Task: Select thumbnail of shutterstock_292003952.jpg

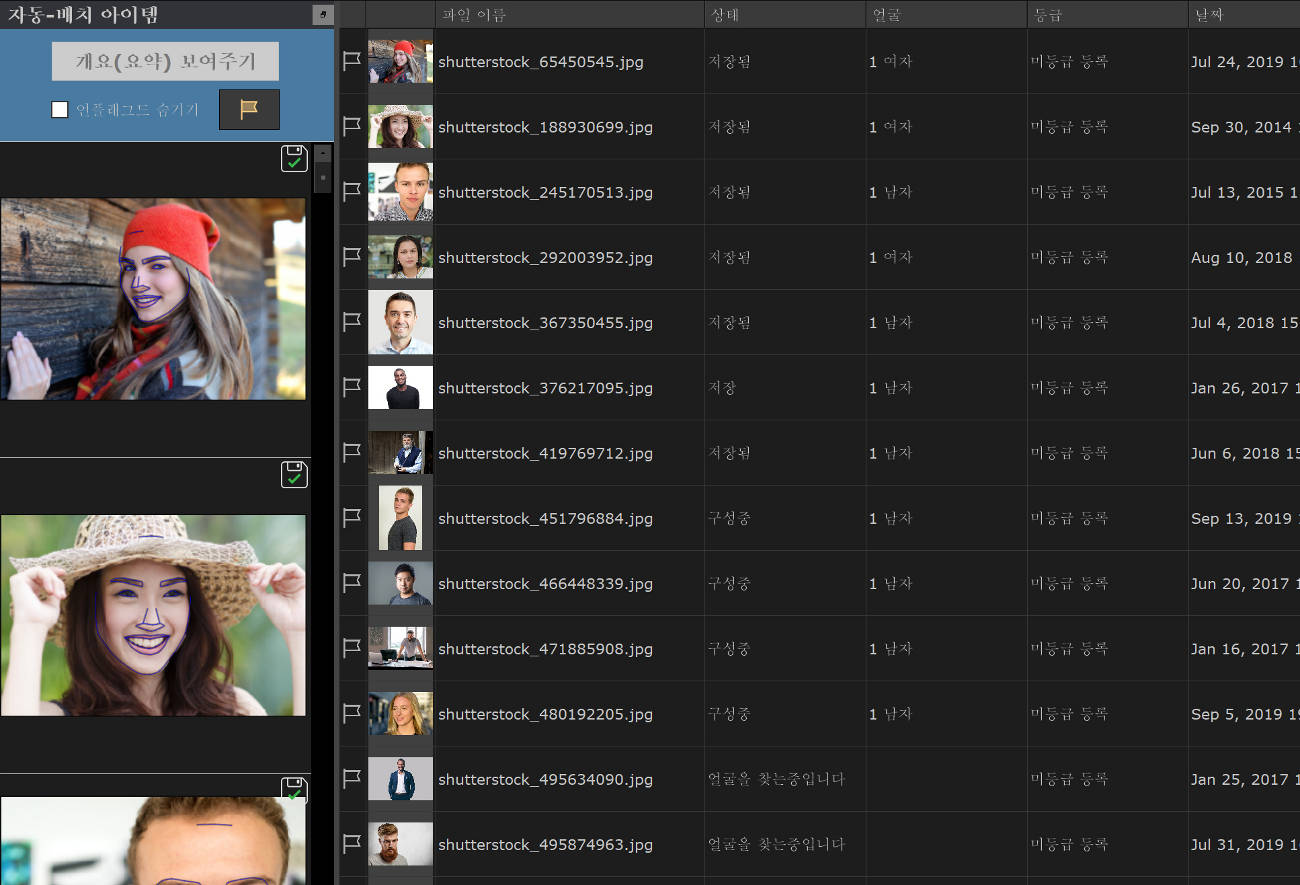Action: point(400,257)
